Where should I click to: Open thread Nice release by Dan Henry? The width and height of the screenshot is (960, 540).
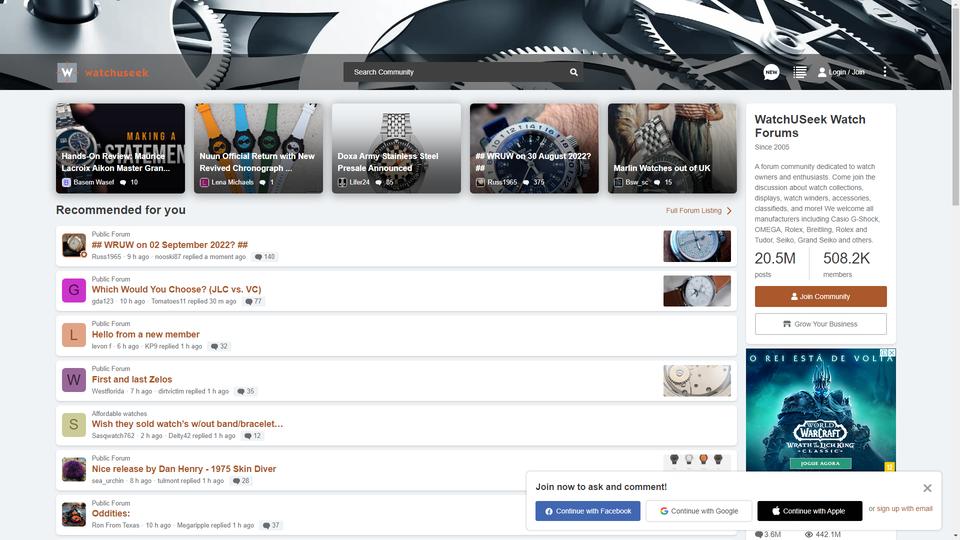[184, 469]
